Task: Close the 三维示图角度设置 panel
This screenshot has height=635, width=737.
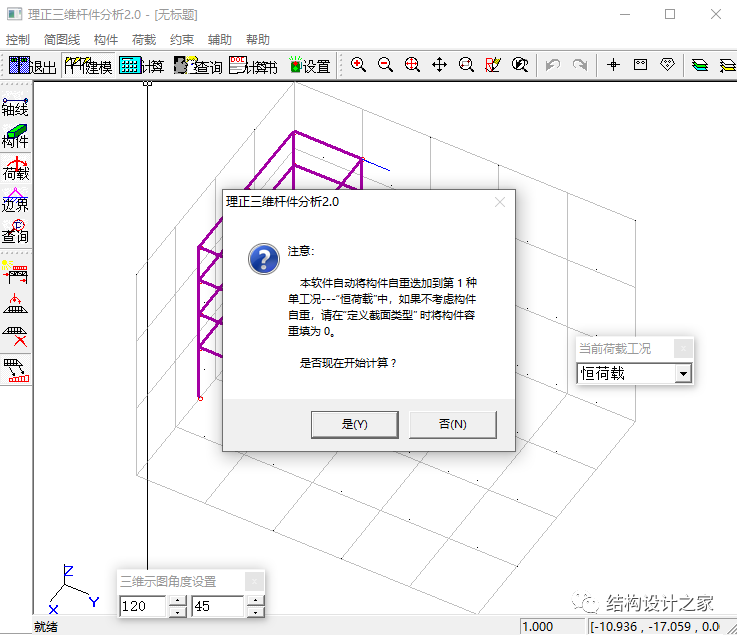Action: 254,581
